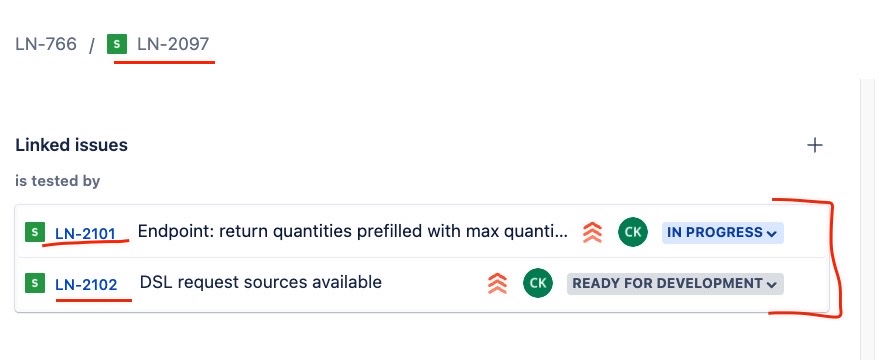Open parent issue LN-766 in breadcrumb
This screenshot has width=882, height=360.
(46, 44)
